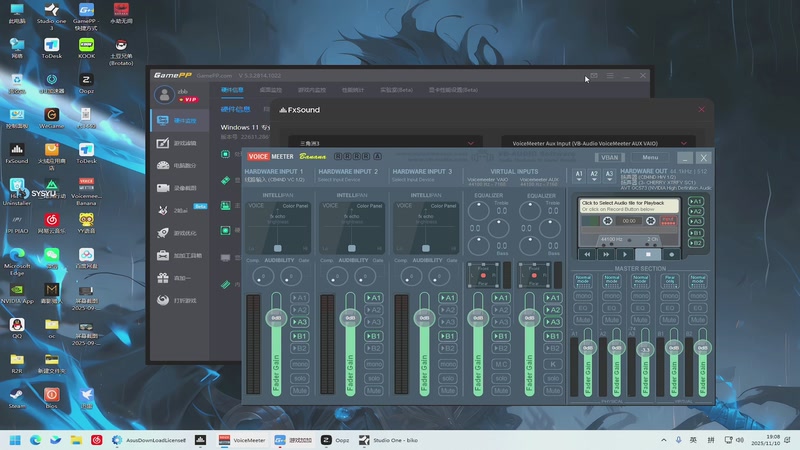
Task: Stop the cassette recorder
Action: pos(648,254)
